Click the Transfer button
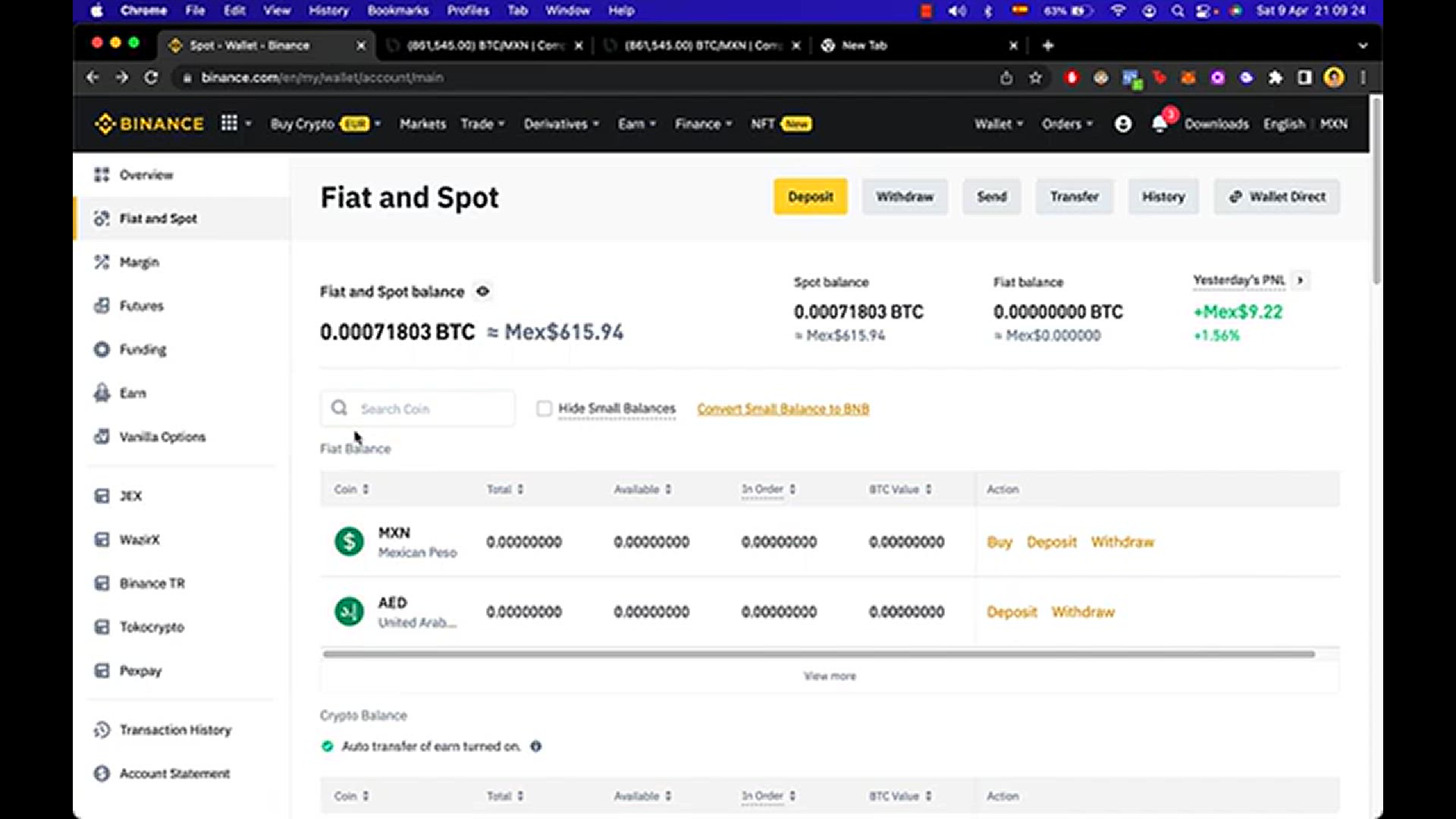 pyautogui.click(x=1075, y=197)
